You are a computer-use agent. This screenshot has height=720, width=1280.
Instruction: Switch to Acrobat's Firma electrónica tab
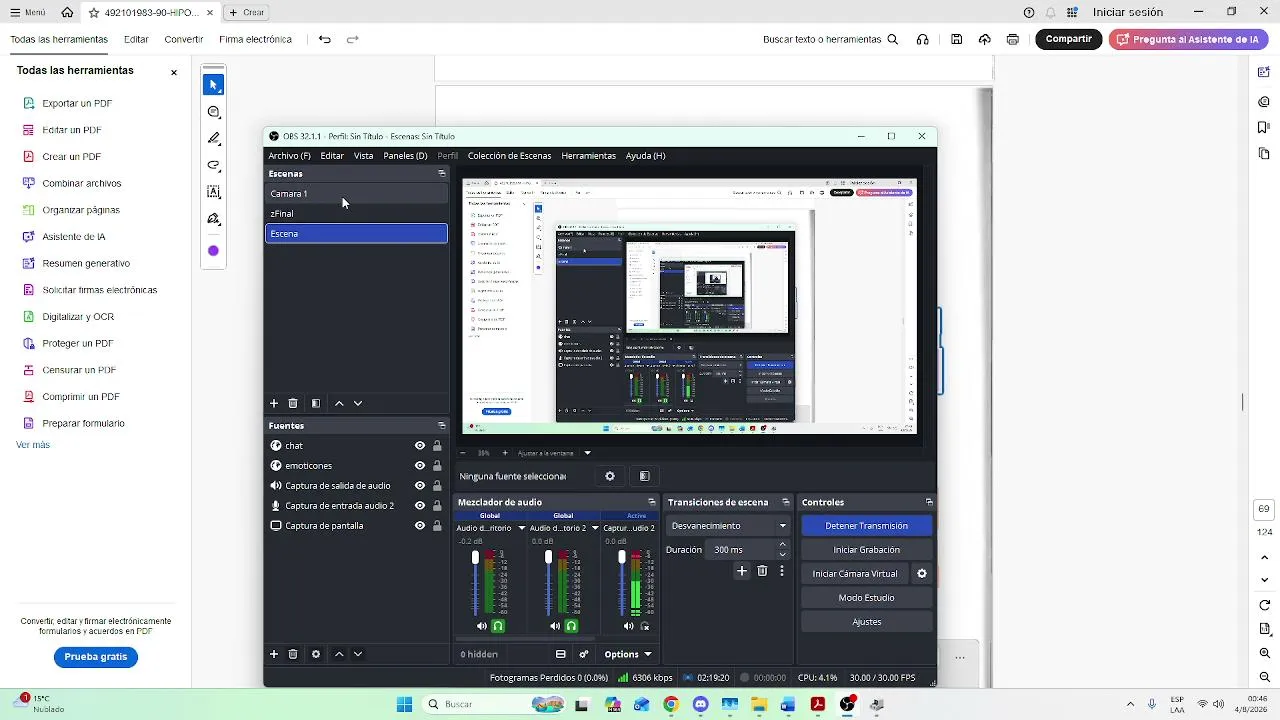pos(255,40)
